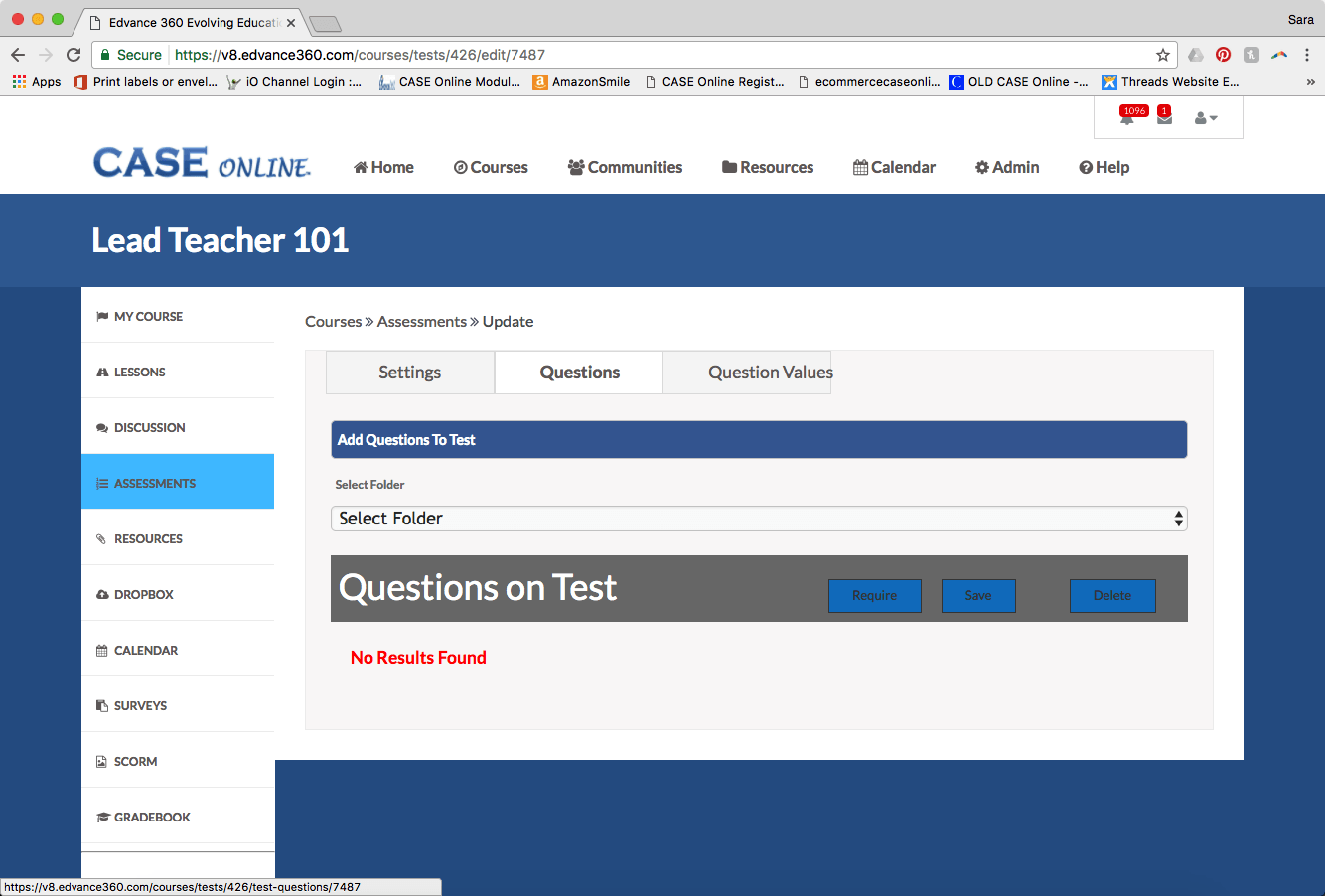Click the Pinterest extension icon

1223,55
